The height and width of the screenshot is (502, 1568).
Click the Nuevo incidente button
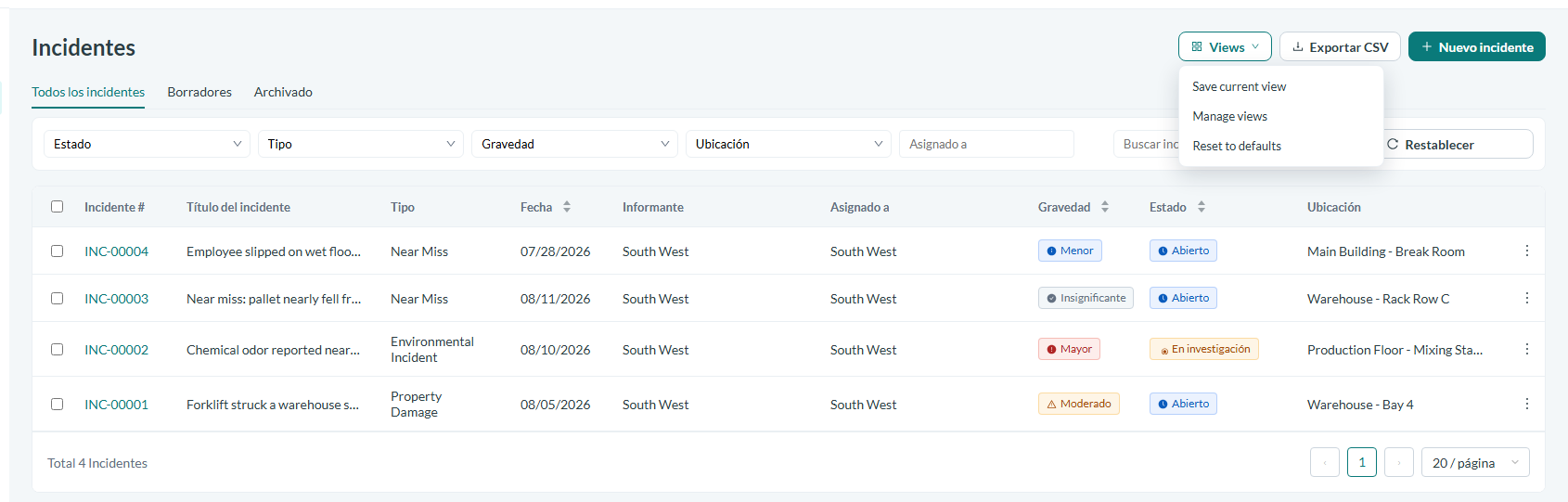1477,46
